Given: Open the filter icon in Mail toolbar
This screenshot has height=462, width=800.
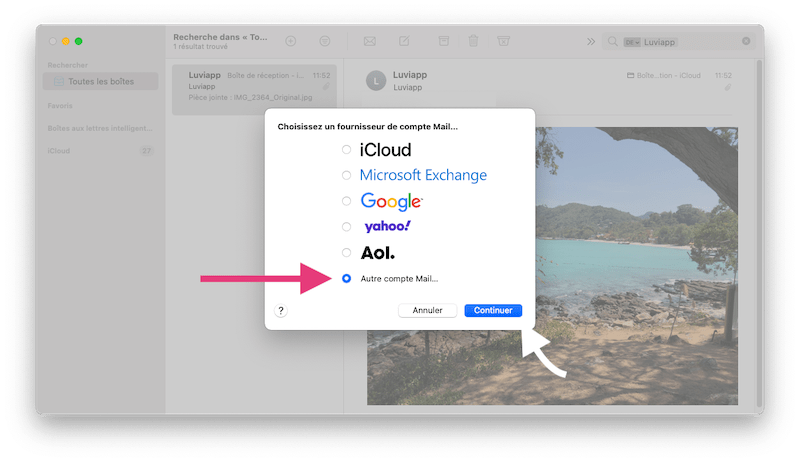Looking at the screenshot, I should [x=324, y=41].
